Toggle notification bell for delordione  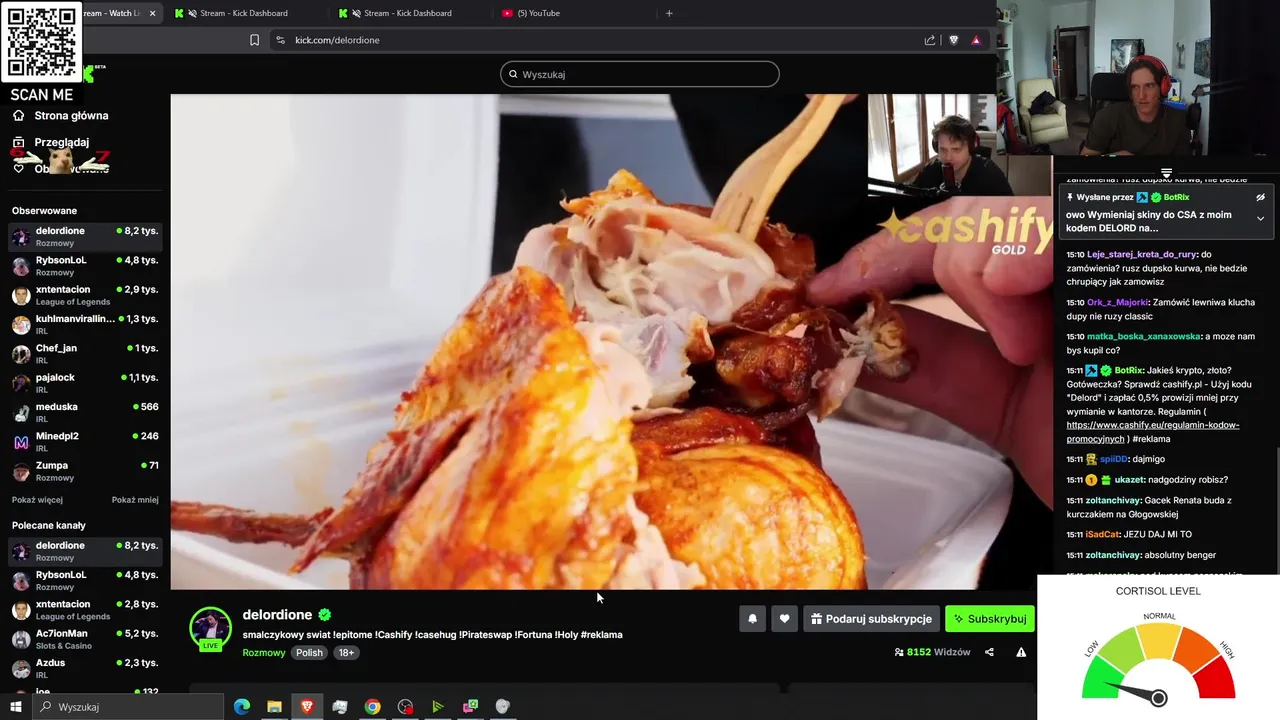click(752, 619)
